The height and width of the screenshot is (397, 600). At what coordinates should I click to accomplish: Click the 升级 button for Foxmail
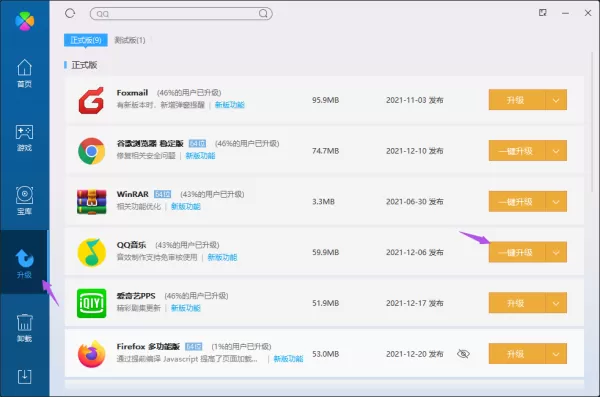tap(517, 100)
